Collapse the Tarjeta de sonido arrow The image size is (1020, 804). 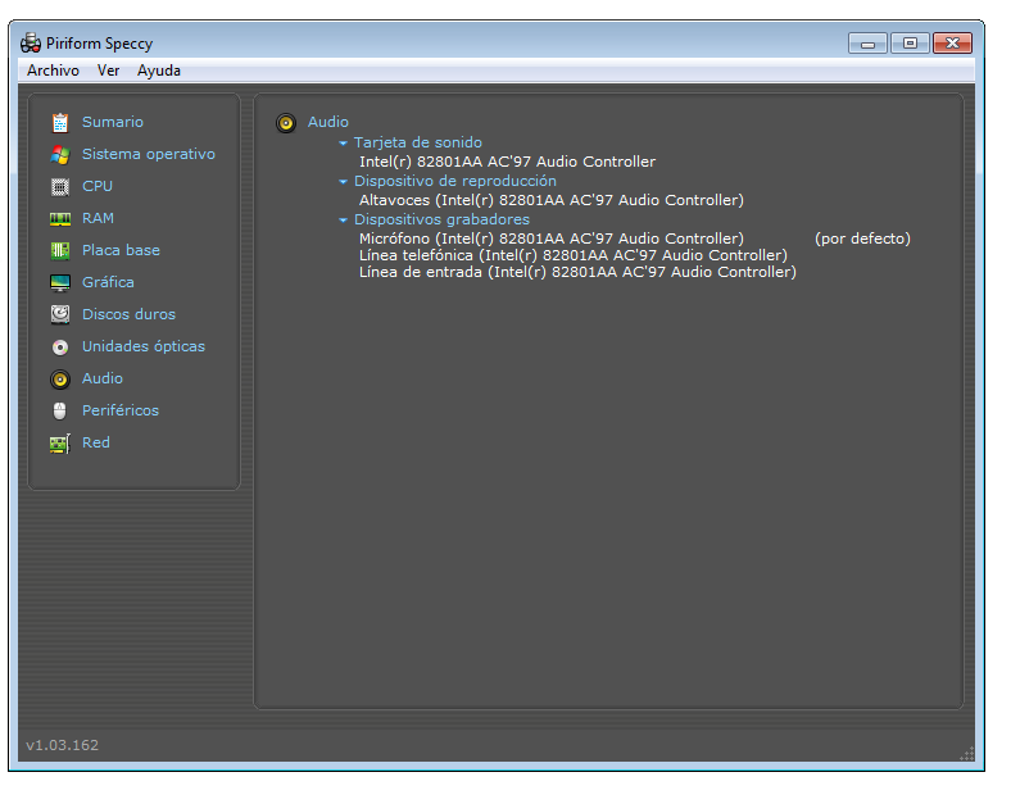[343, 143]
